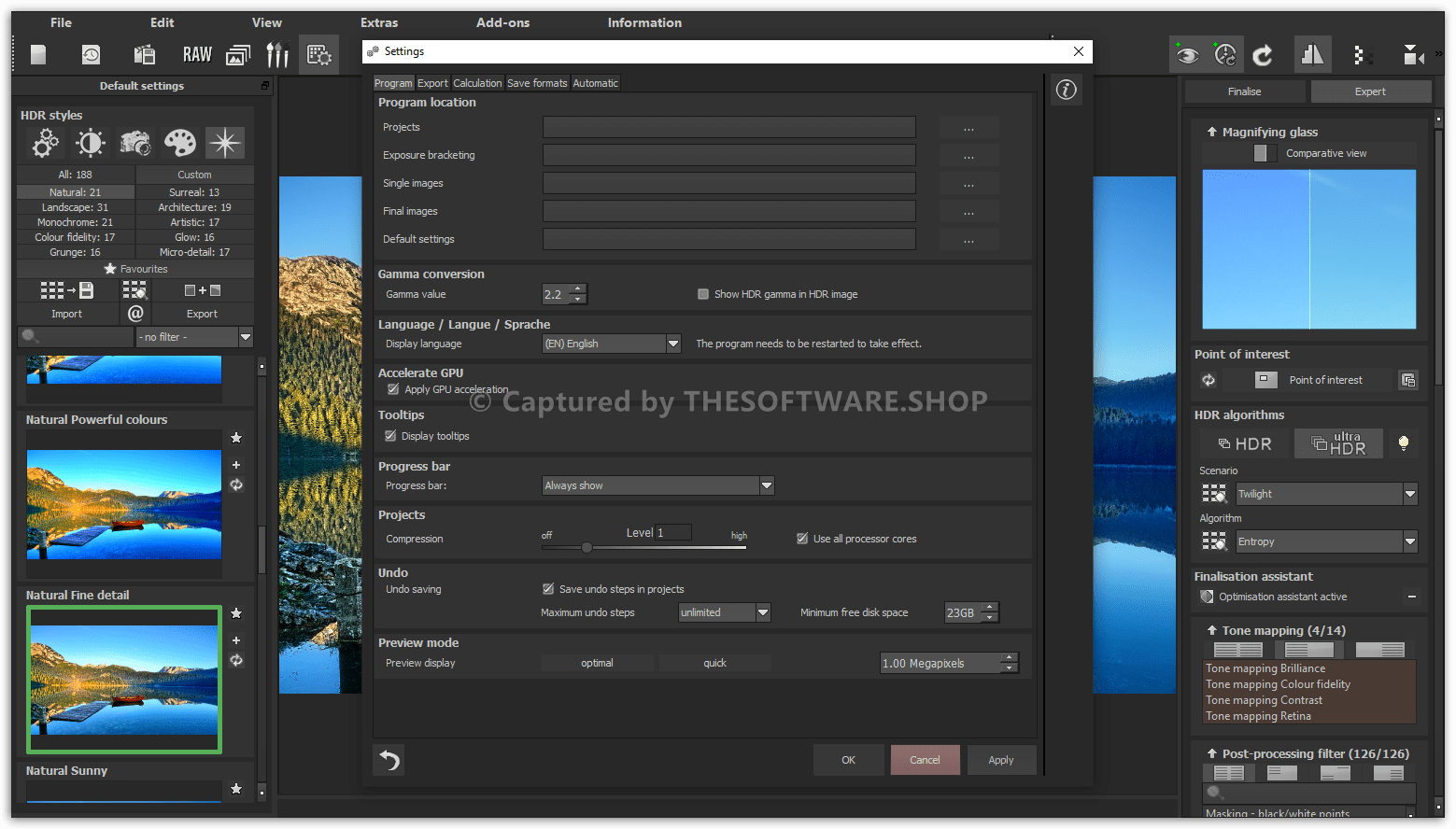
Task: Disable the Apply GPU acceleration checkbox
Action: 393,389
